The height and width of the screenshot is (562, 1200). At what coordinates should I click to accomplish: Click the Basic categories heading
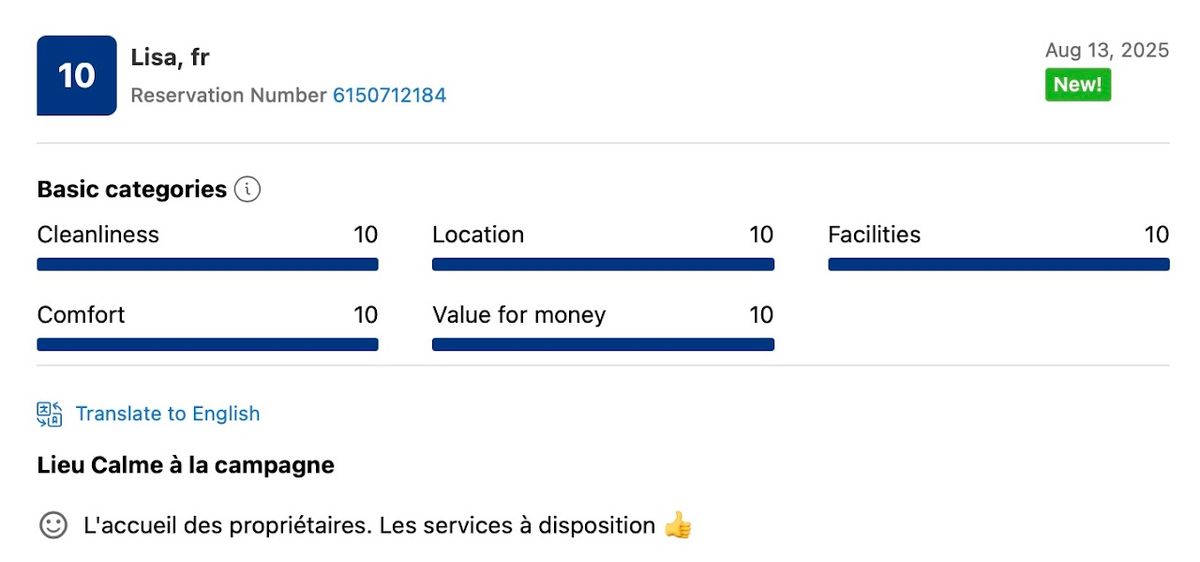[x=132, y=189]
